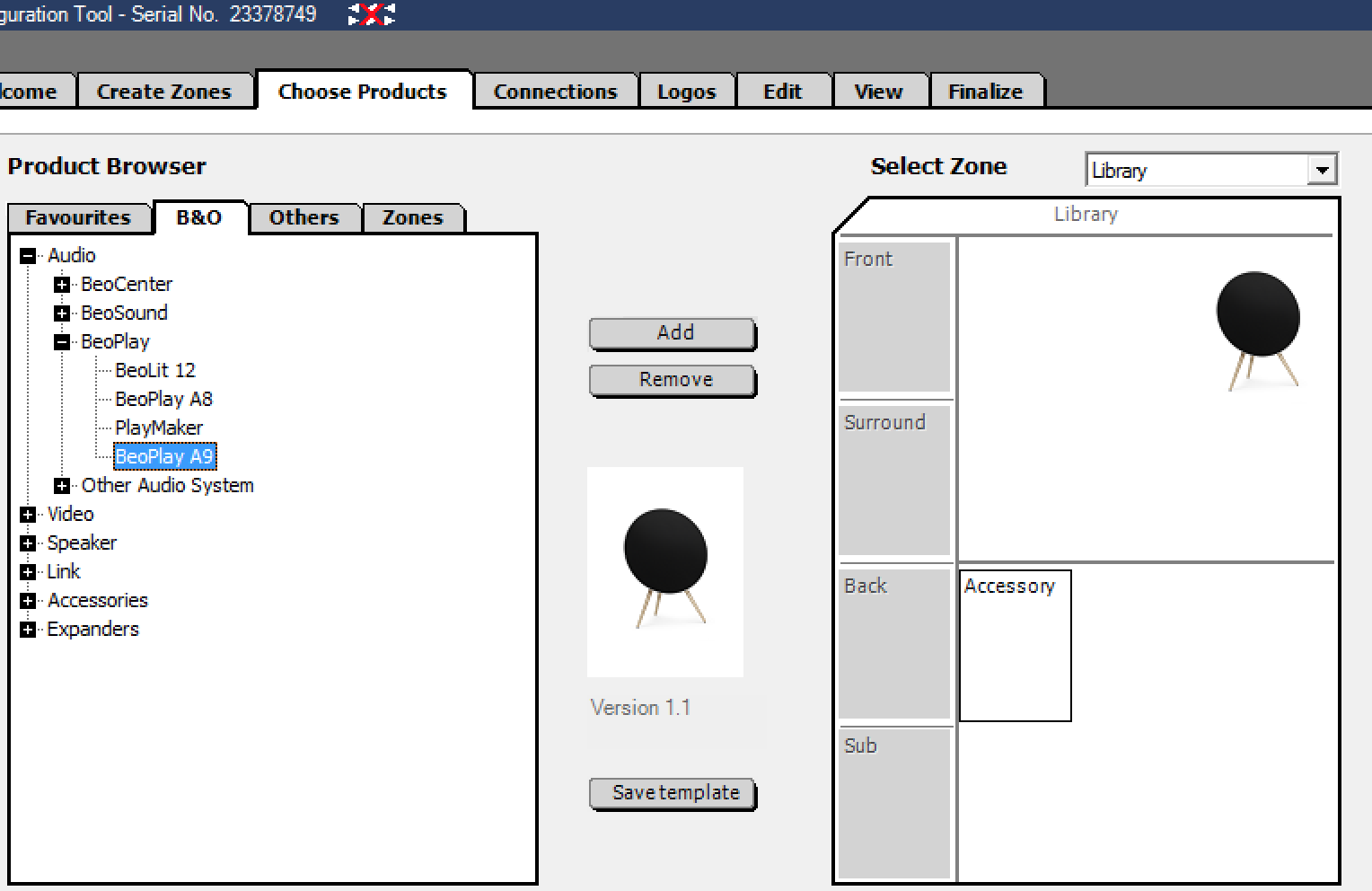
Task: Click the Version 1.1 text
Action: 640,708
